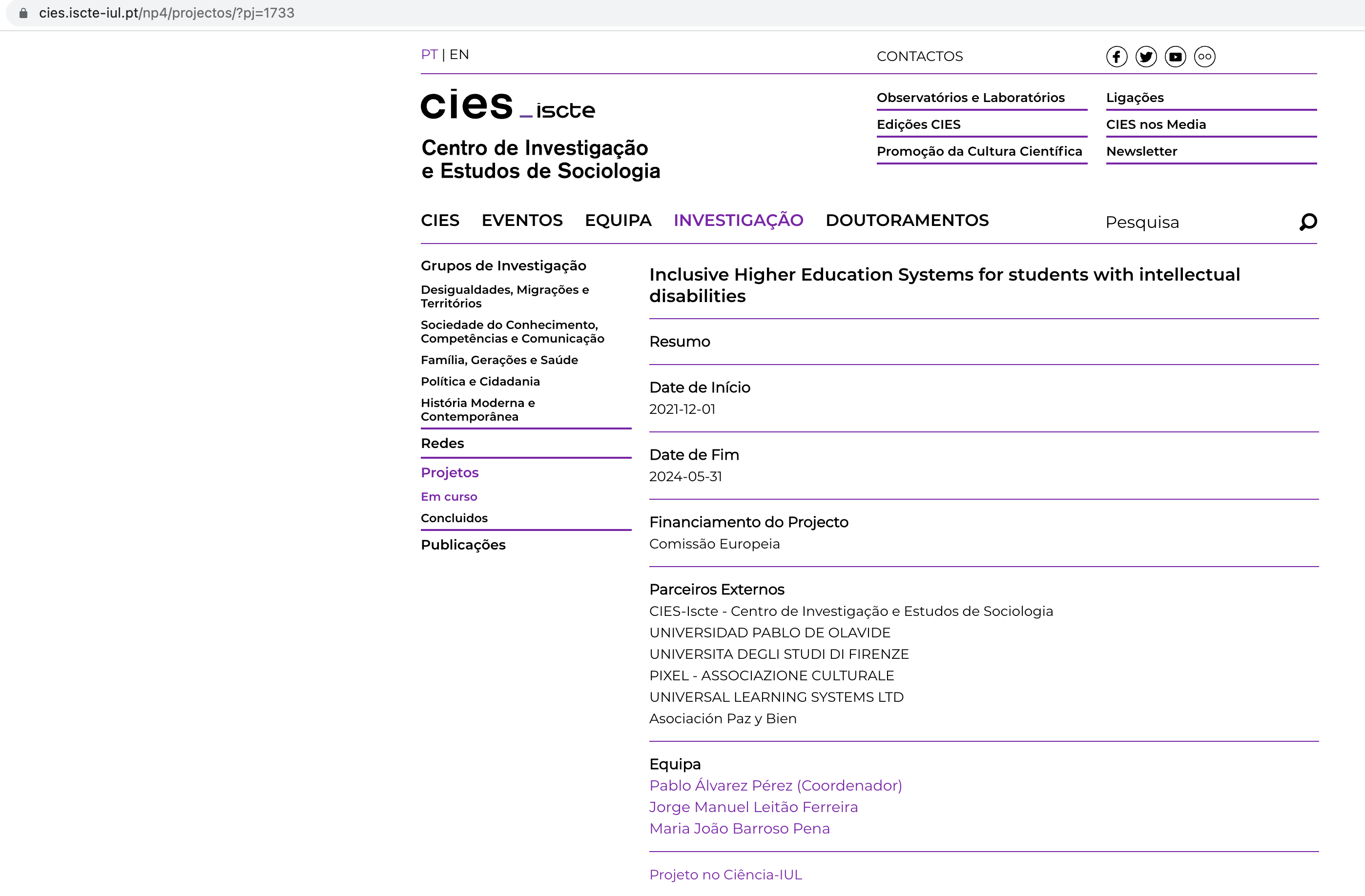Open the CIES main menu item
The height and width of the screenshot is (896, 1365).
[440, 220]
